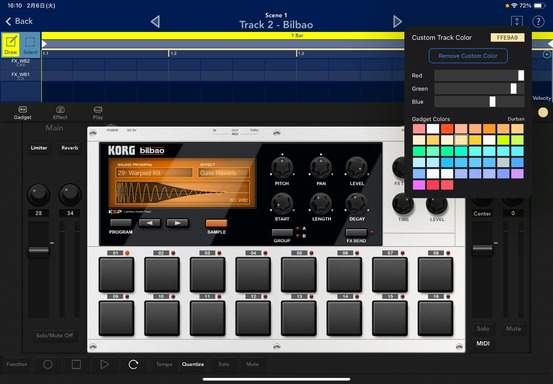Click the track volume fader handle
553x384 pixels.
482,248
